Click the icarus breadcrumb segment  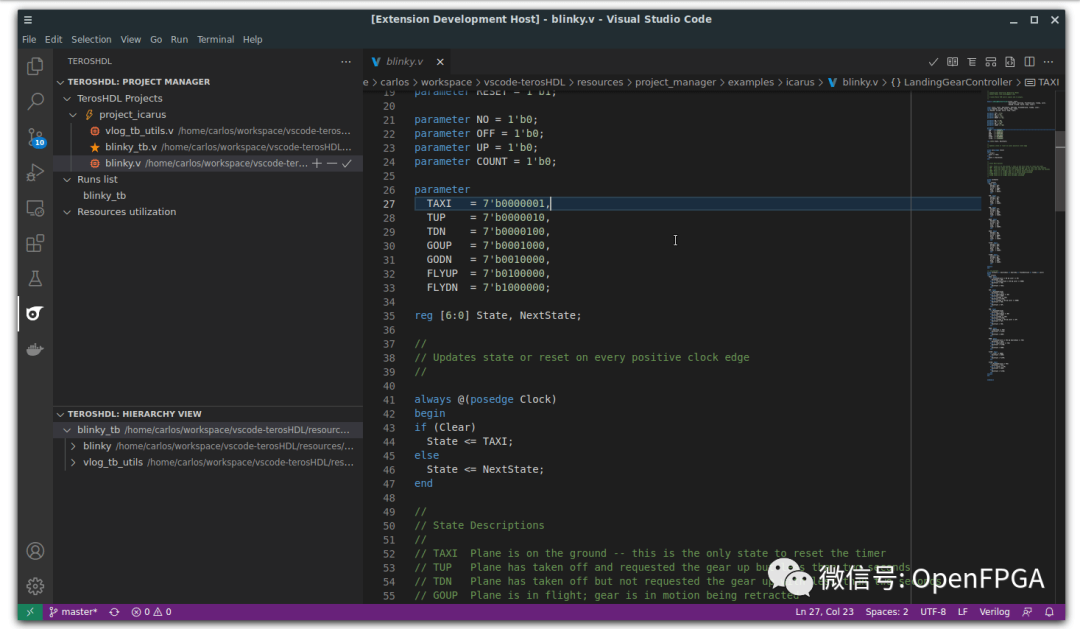(x=800, y=82)
